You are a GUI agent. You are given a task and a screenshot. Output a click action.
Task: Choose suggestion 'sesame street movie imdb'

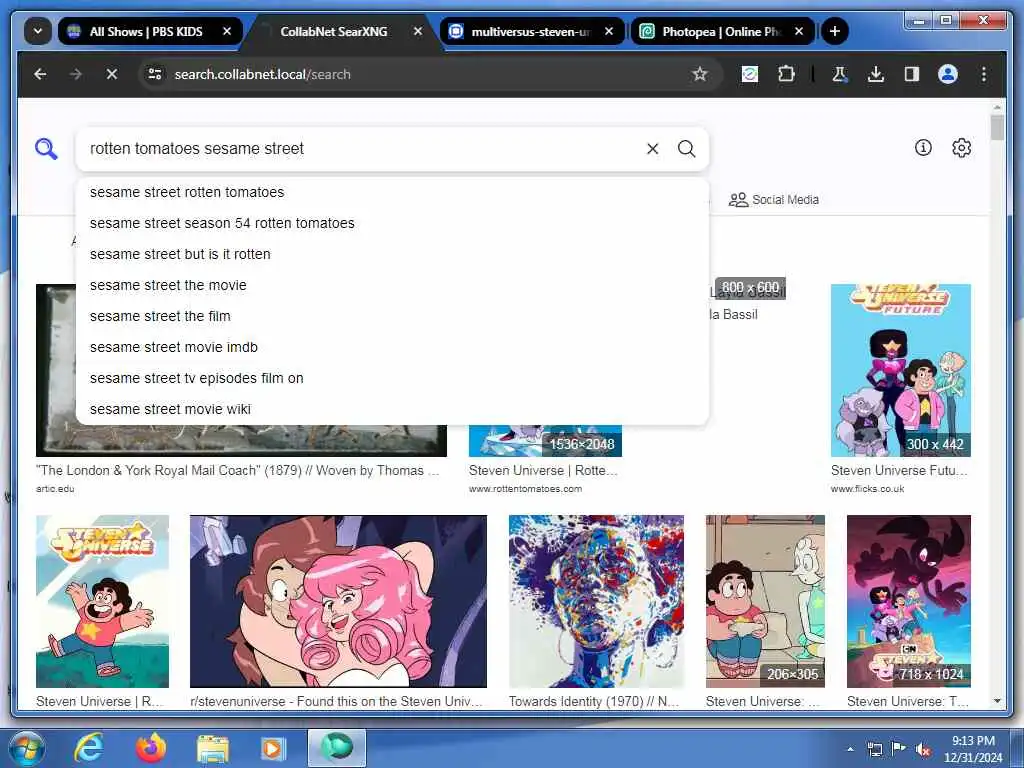[x=392, y=347]
